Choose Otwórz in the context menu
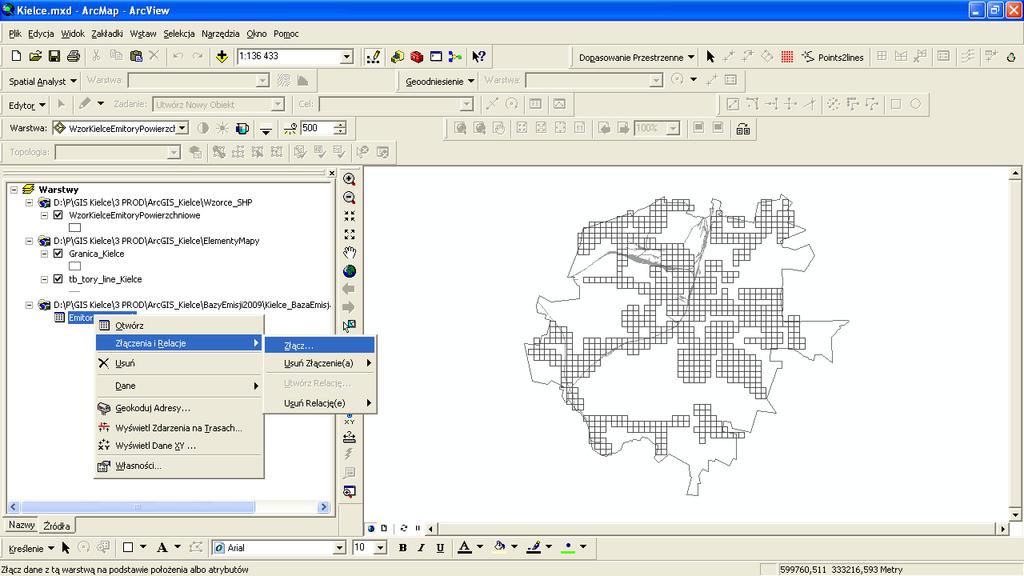 tap(179, 325)
